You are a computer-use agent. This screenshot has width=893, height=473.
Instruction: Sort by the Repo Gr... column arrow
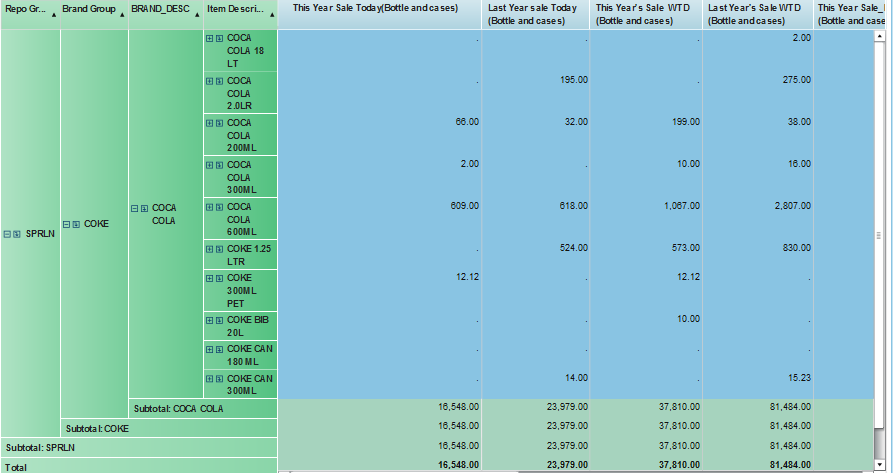[54, 15]
